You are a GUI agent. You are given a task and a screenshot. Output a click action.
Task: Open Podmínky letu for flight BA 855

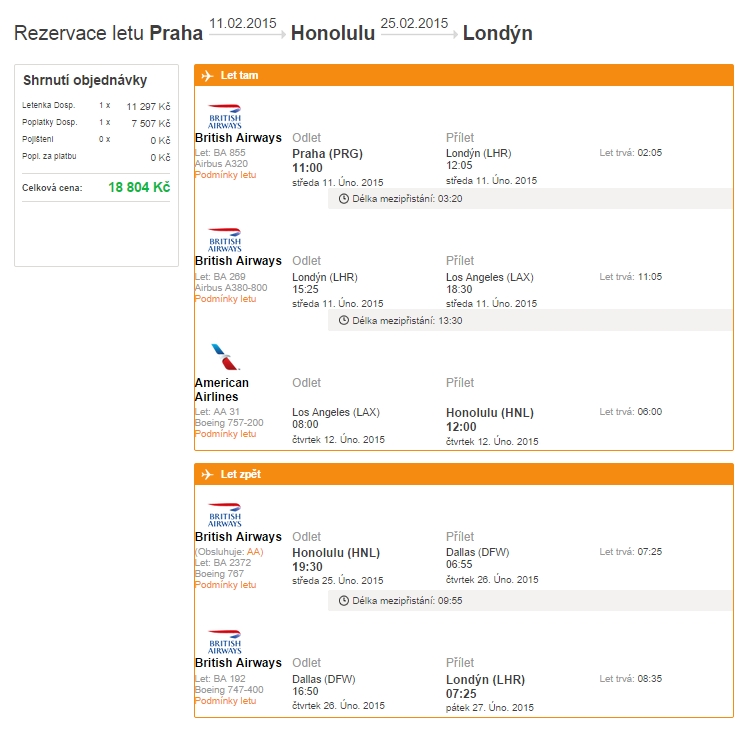coord(225,175)
